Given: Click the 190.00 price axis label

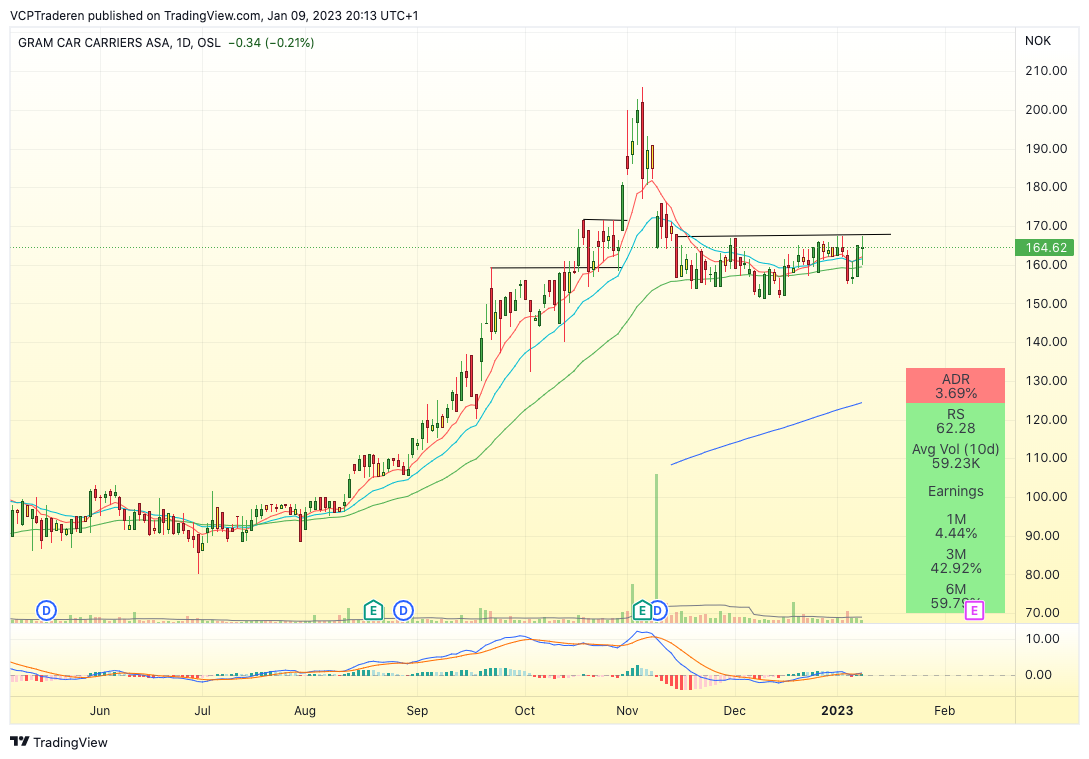Looking at the screenshot, I should 1046,149.
